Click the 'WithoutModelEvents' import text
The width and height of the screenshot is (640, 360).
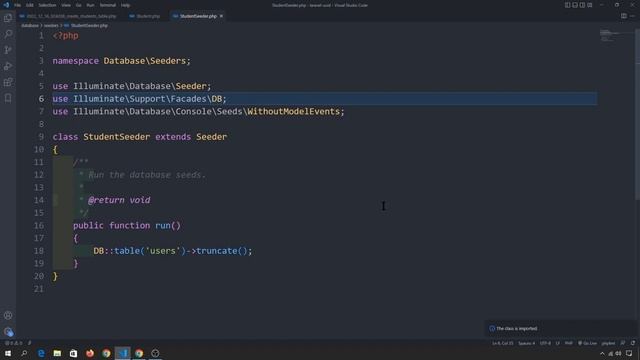(293, 111)
